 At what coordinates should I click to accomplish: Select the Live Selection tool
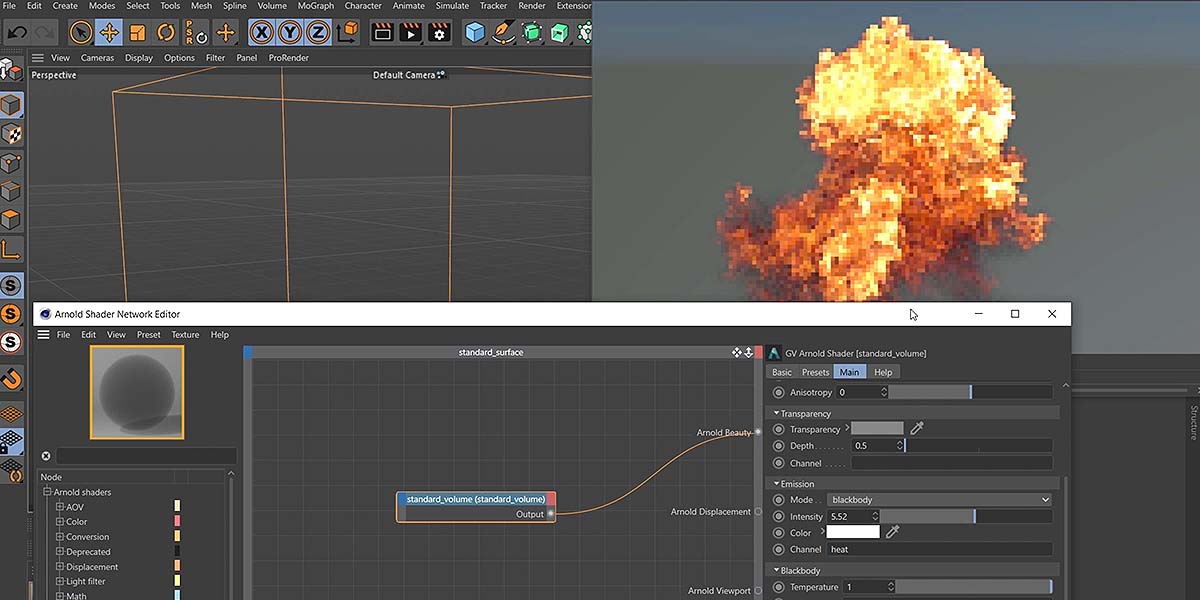coord(81,33)
